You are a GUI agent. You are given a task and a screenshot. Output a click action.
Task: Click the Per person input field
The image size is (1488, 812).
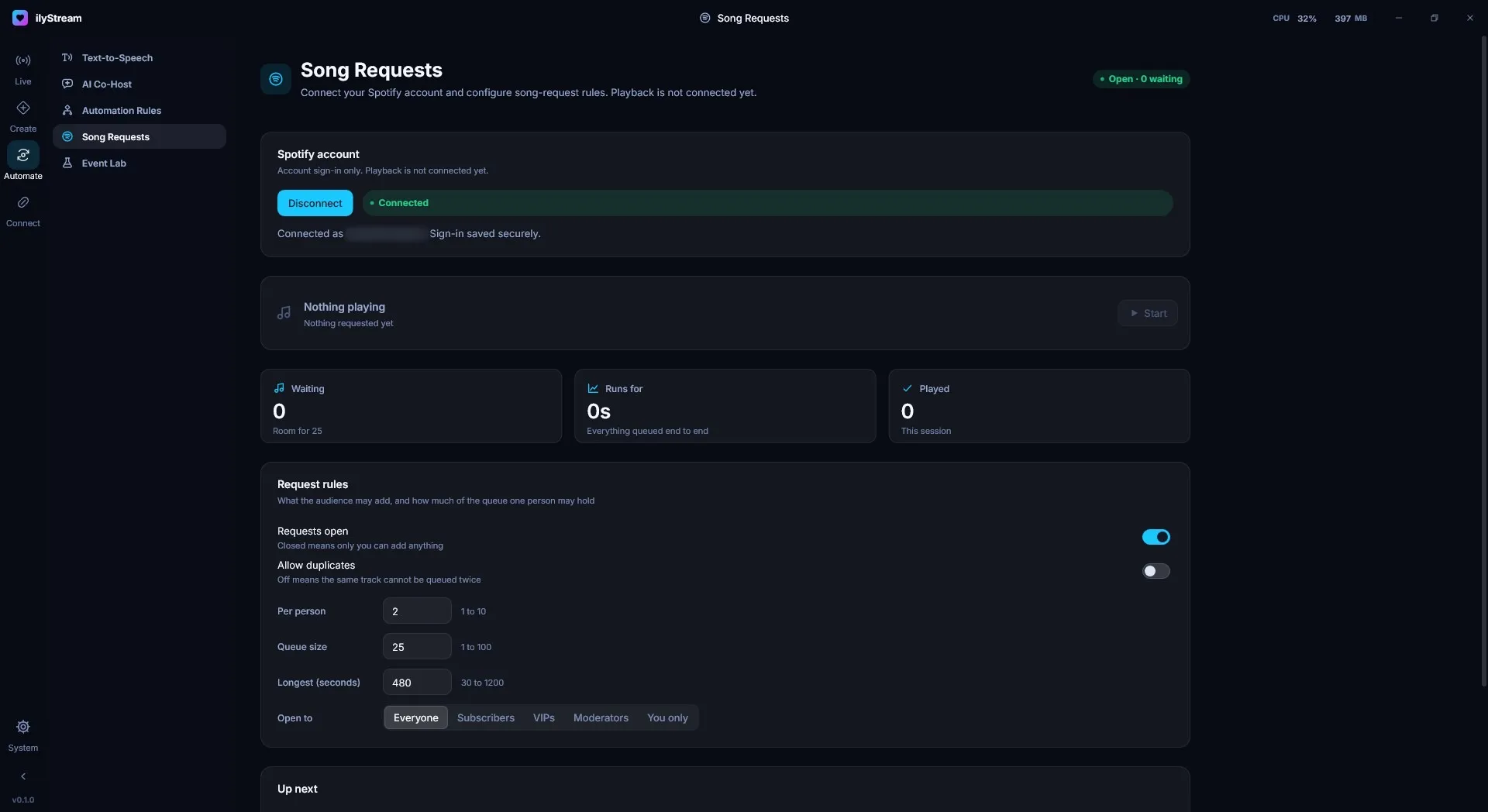point(417,611)
